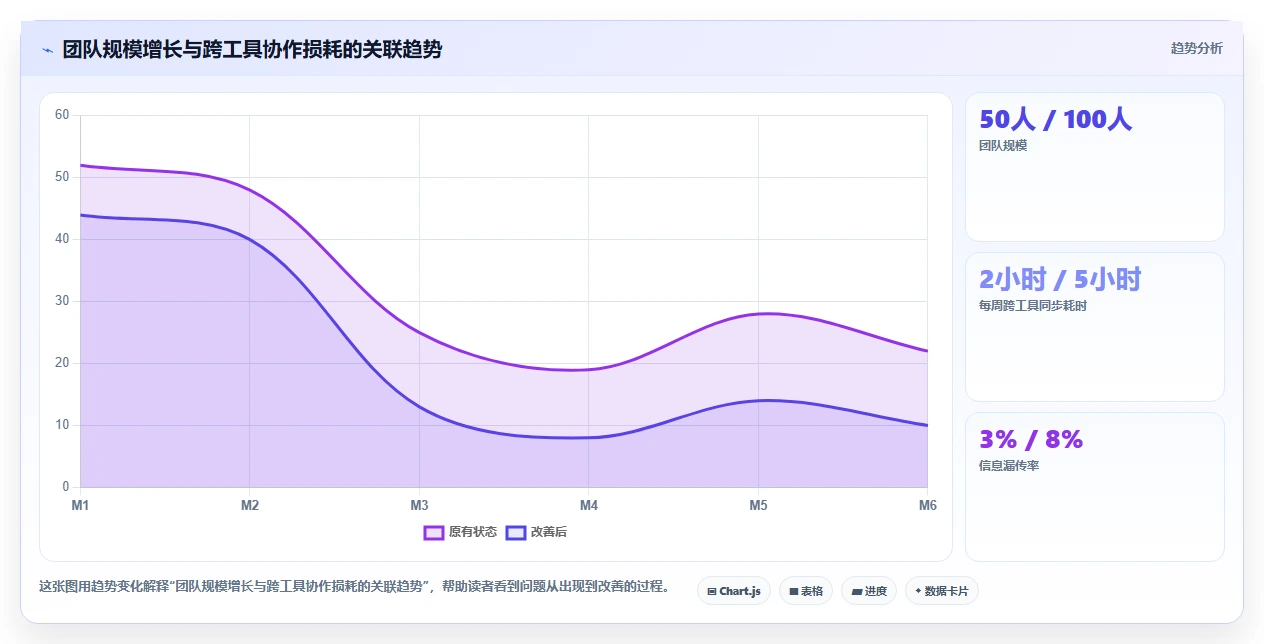Click the 表格 chip's square icon
Image resolution: width=1264 pixels, height=644 pixels.
[x=793, y=592]
